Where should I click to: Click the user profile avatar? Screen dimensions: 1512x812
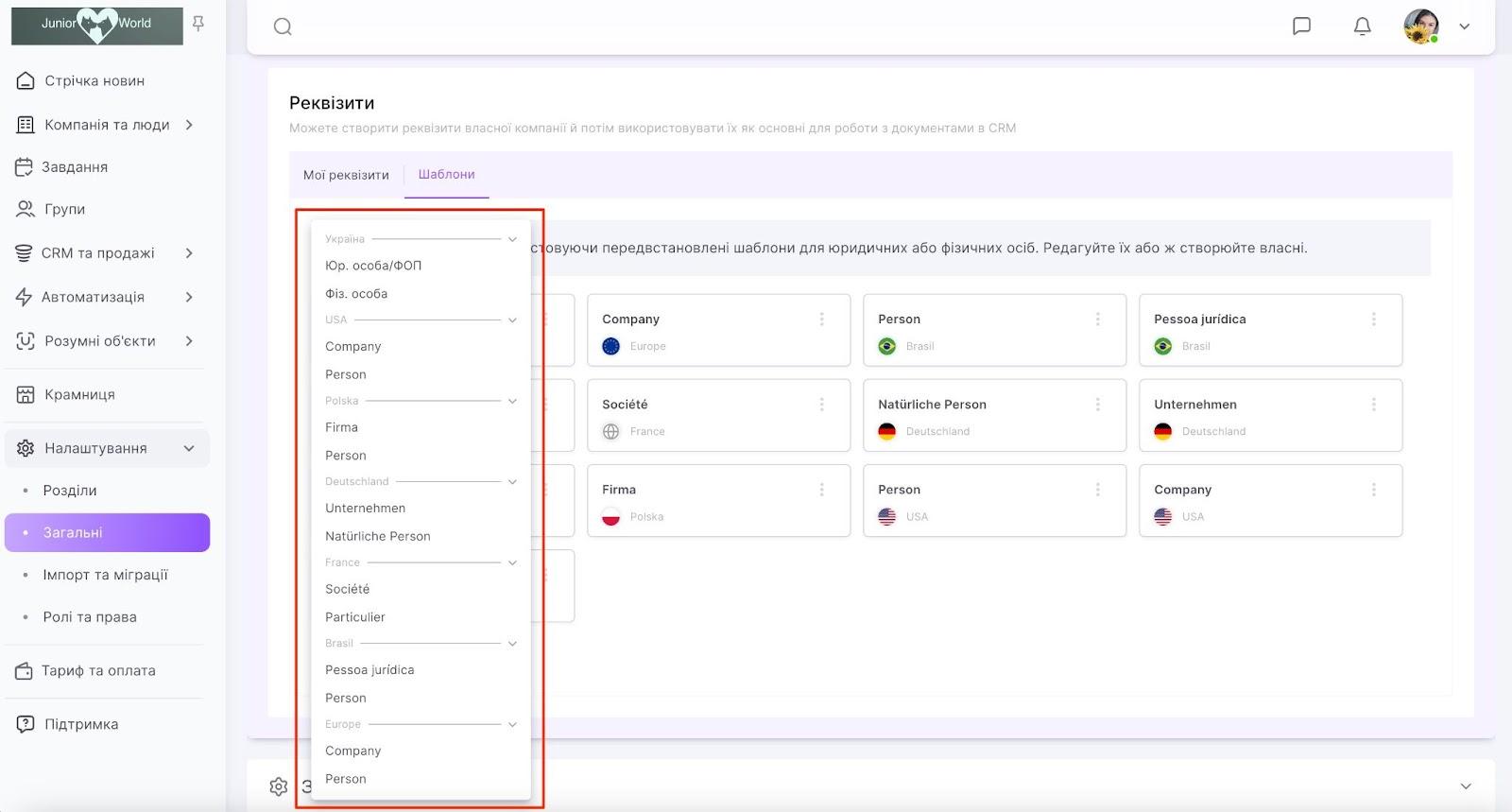(x=1421, y=26)
